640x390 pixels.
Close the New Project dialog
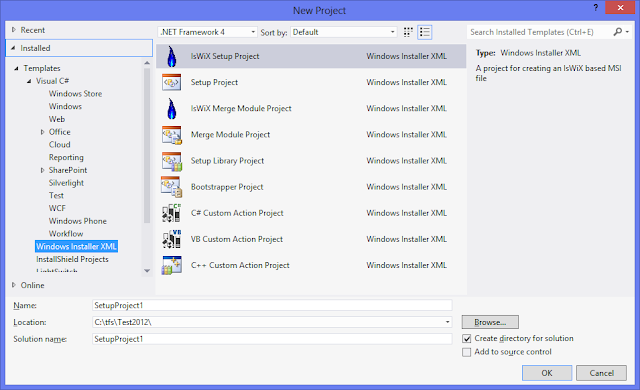pyautogui.click(x=620, y=7)
